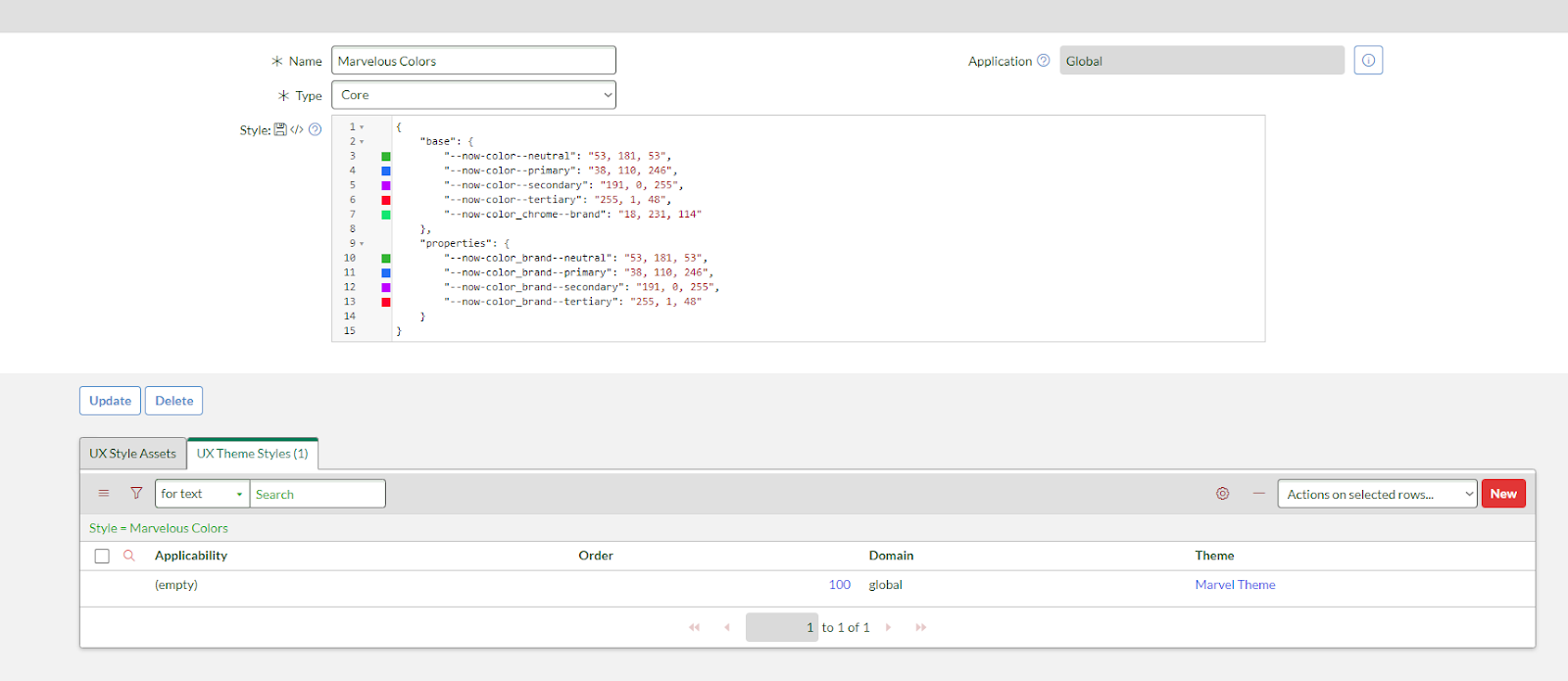Screen dimensions: 1568x681
Task: Click the purple swatch for now-color--secondary
Action: point(386,185)
